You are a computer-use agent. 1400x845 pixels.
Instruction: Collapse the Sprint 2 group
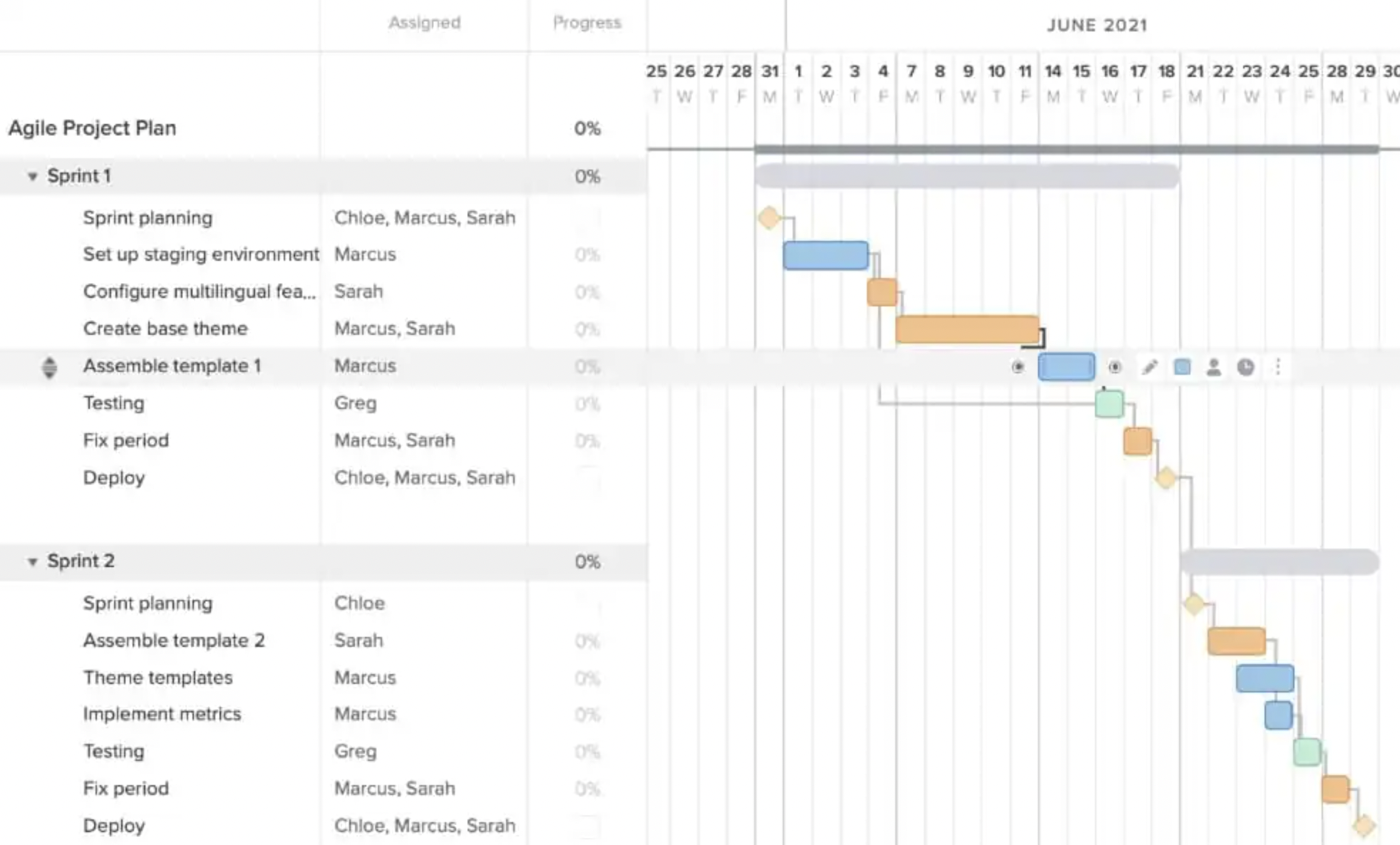(32, 561)
